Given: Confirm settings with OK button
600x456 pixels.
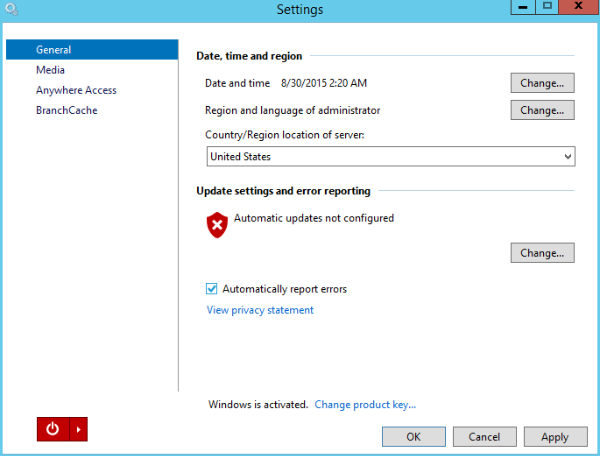Looking at the screenshot, I should pyautogui.click(x=414, y=437).
